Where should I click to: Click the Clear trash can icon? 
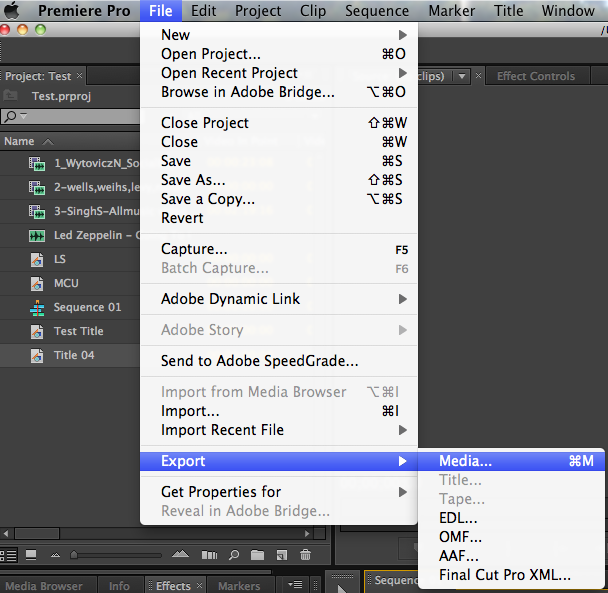click(306, 555)
